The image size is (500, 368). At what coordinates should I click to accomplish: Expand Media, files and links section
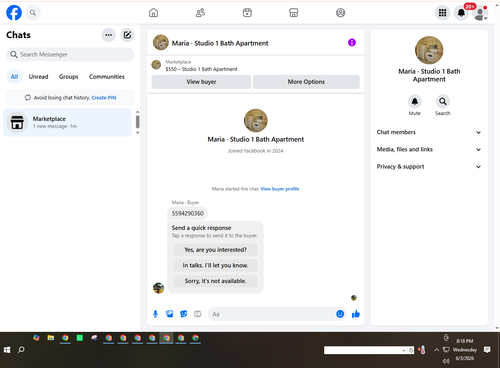pos(429,149)
